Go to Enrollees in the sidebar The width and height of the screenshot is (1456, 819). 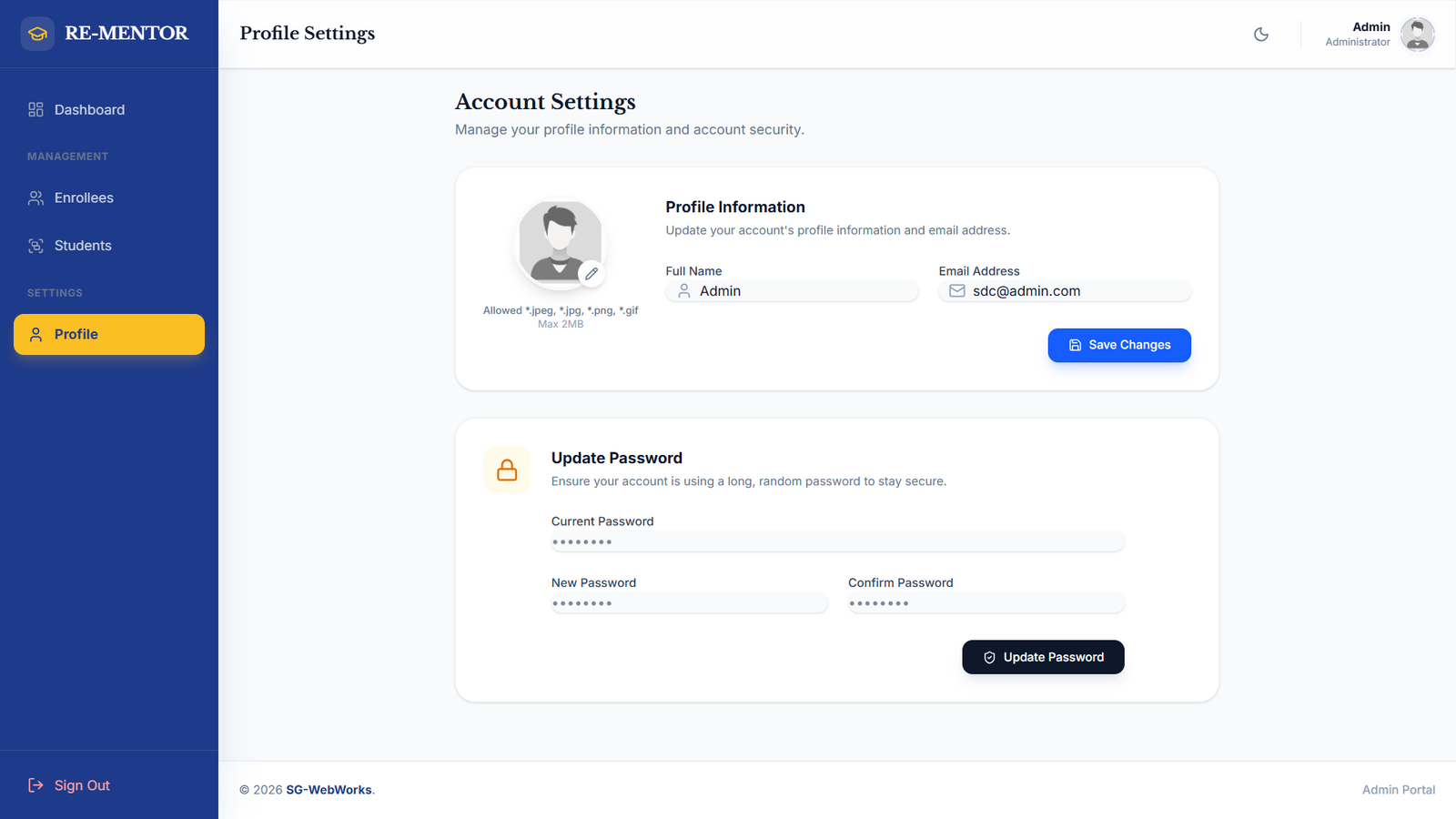[x=84, y=198]
